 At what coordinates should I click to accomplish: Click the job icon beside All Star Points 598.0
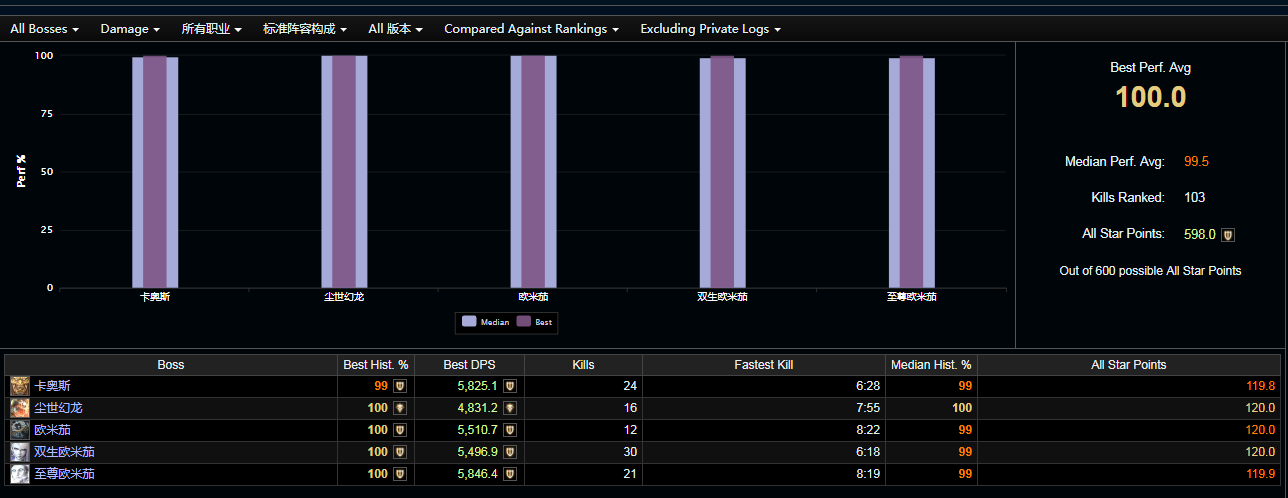click(1229, 235)
